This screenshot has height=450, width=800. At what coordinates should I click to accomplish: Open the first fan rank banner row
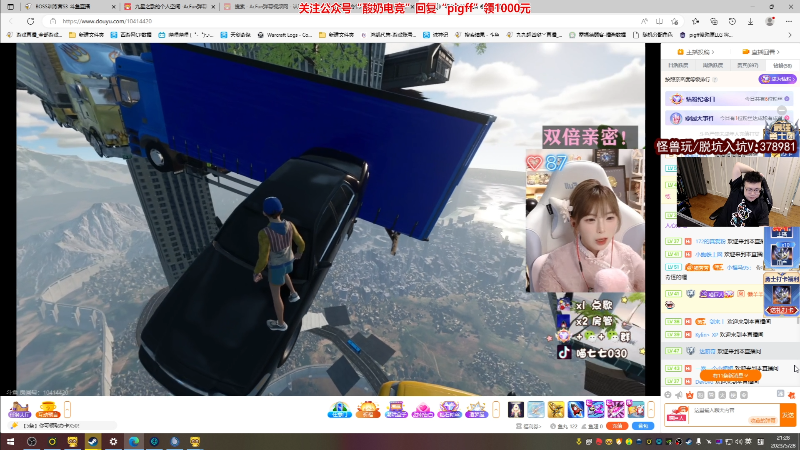tap(729, 99)
